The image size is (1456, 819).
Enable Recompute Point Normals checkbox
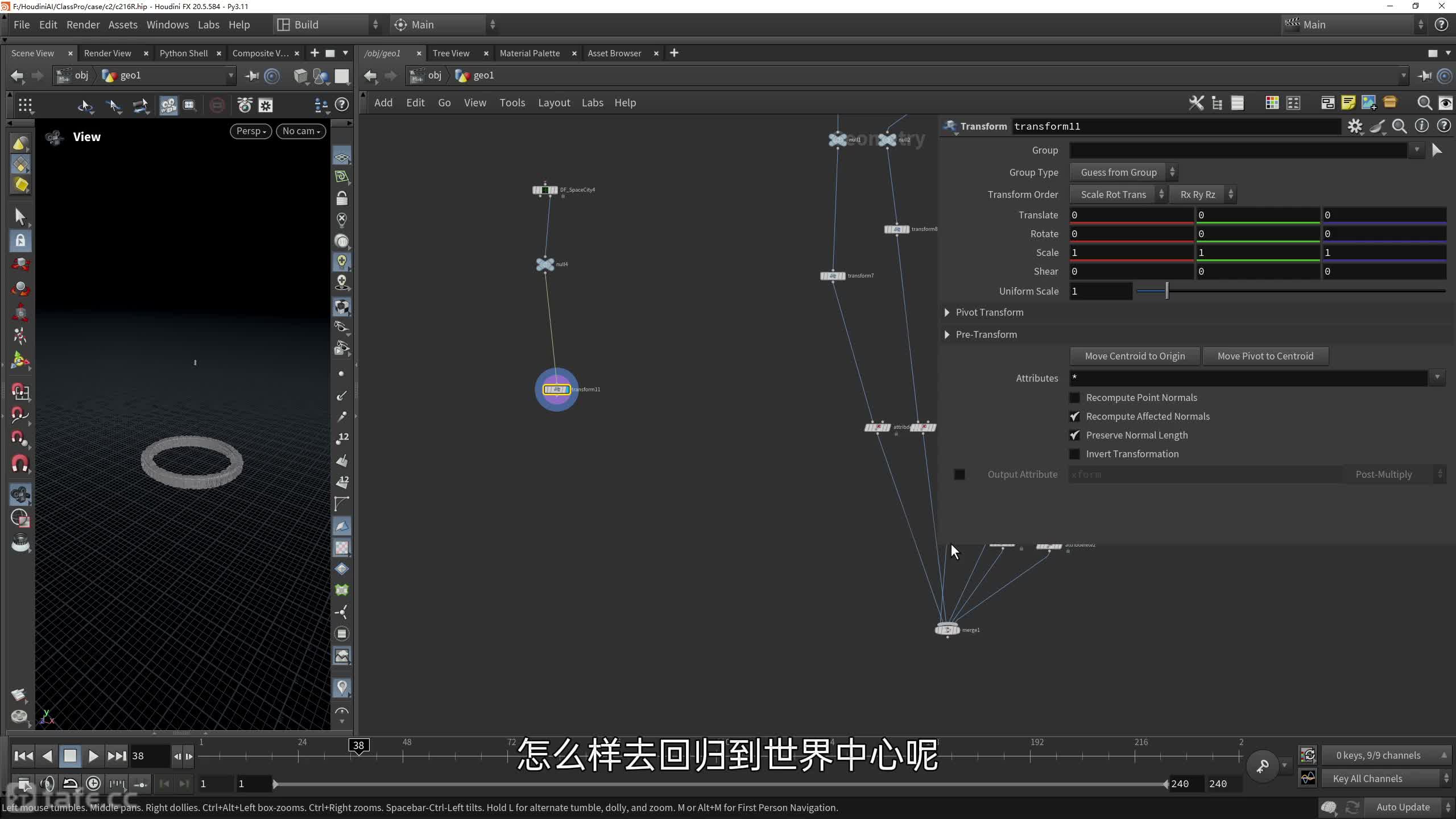[1074, 398]
